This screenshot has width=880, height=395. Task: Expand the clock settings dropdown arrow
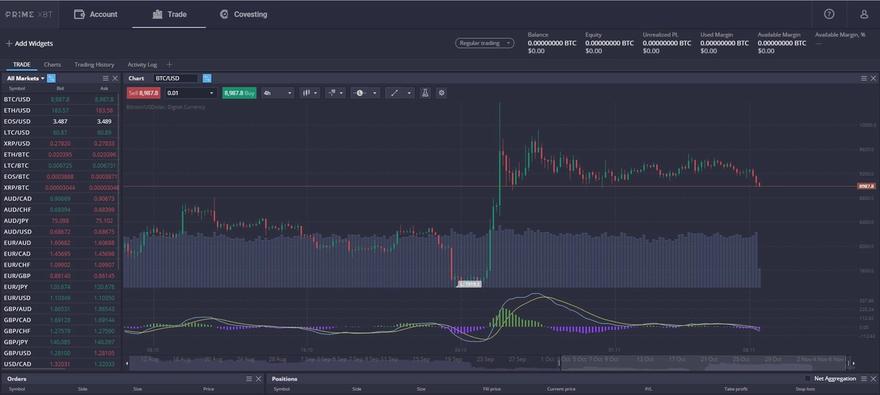tap(374, 93)
